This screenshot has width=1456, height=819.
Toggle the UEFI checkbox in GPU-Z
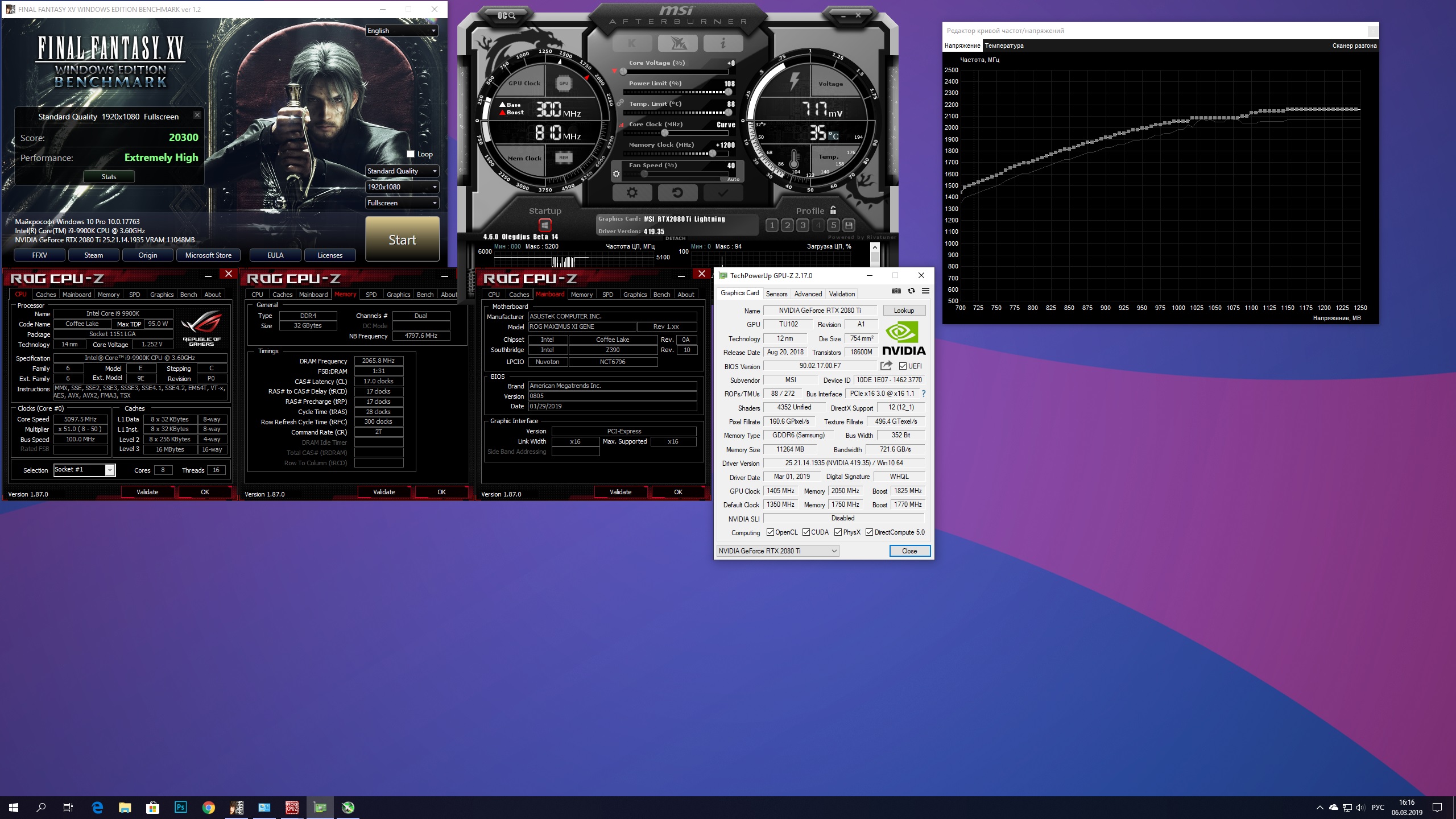click(x=903, y=366)
